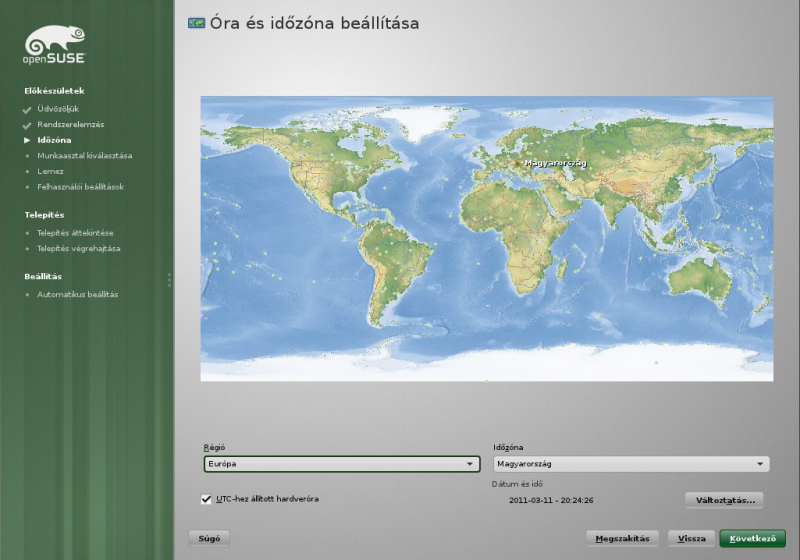This screenshot has height=560, width=800.
Task: Toggle the UTC-hez állított hardveróra checkbox
Action: point(206,498)
